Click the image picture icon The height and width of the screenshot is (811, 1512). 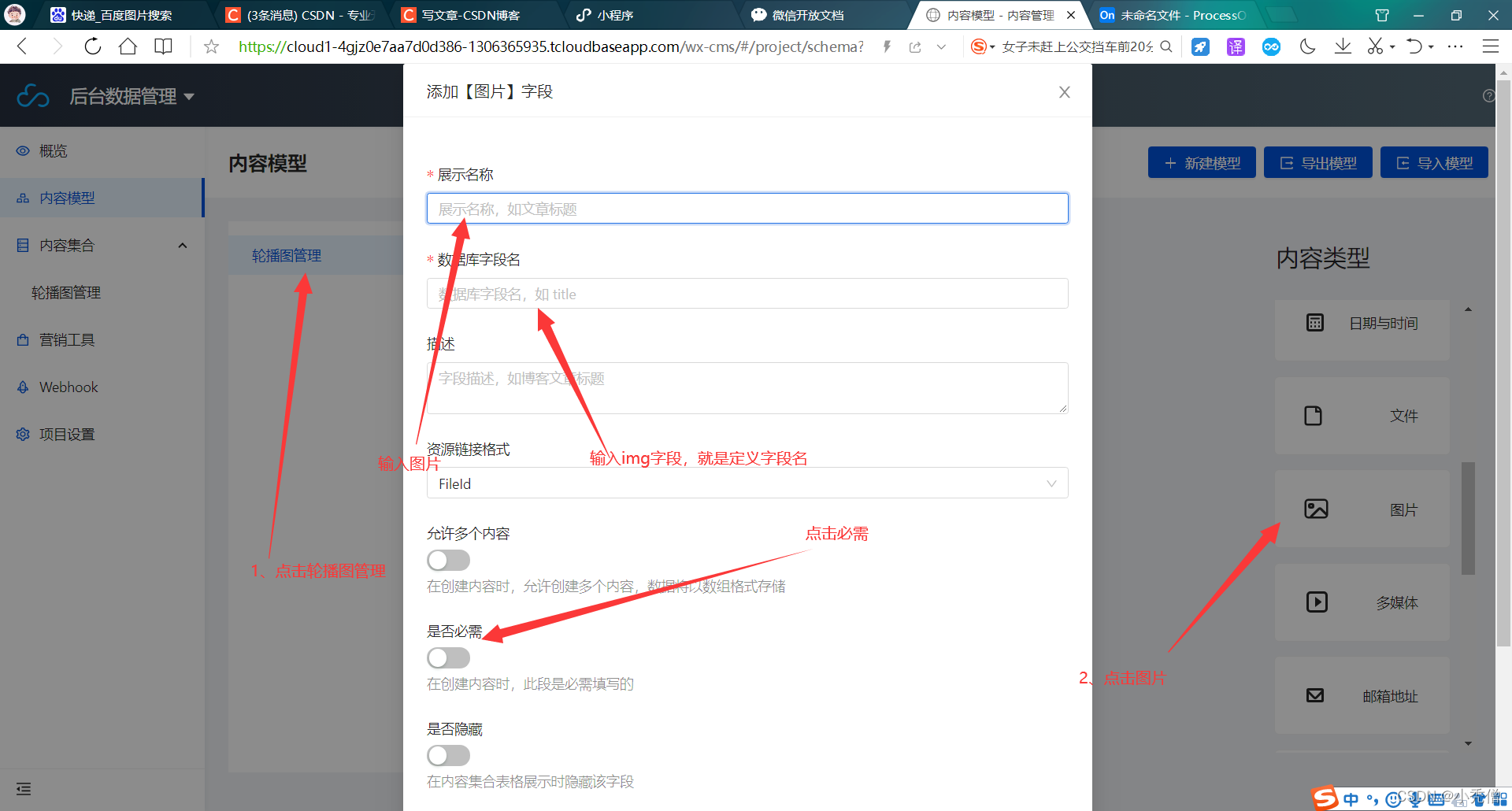1316,509
